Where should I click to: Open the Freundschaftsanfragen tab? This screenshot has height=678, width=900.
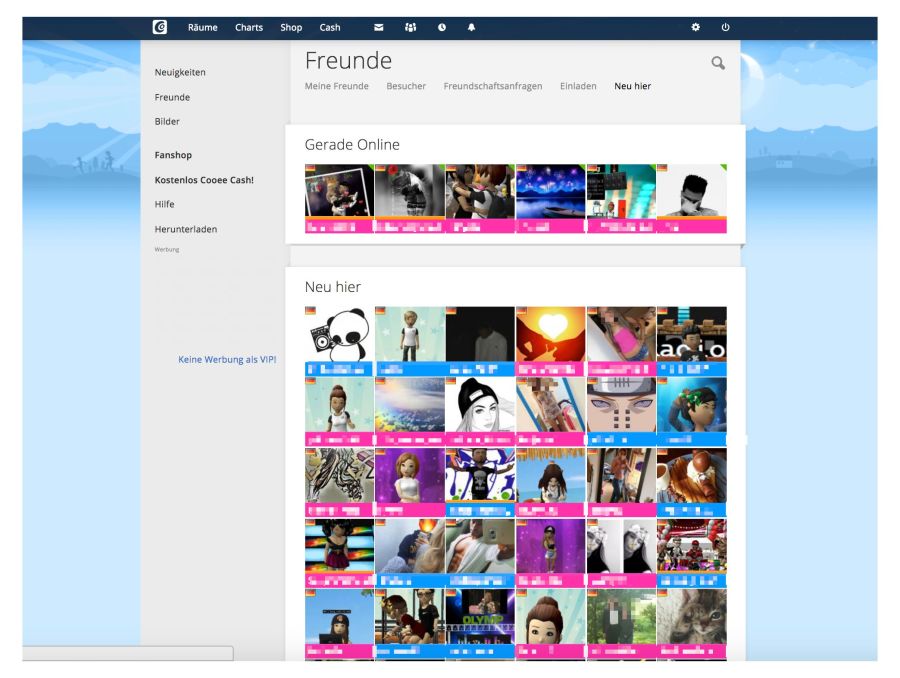[x=493, y=86]
